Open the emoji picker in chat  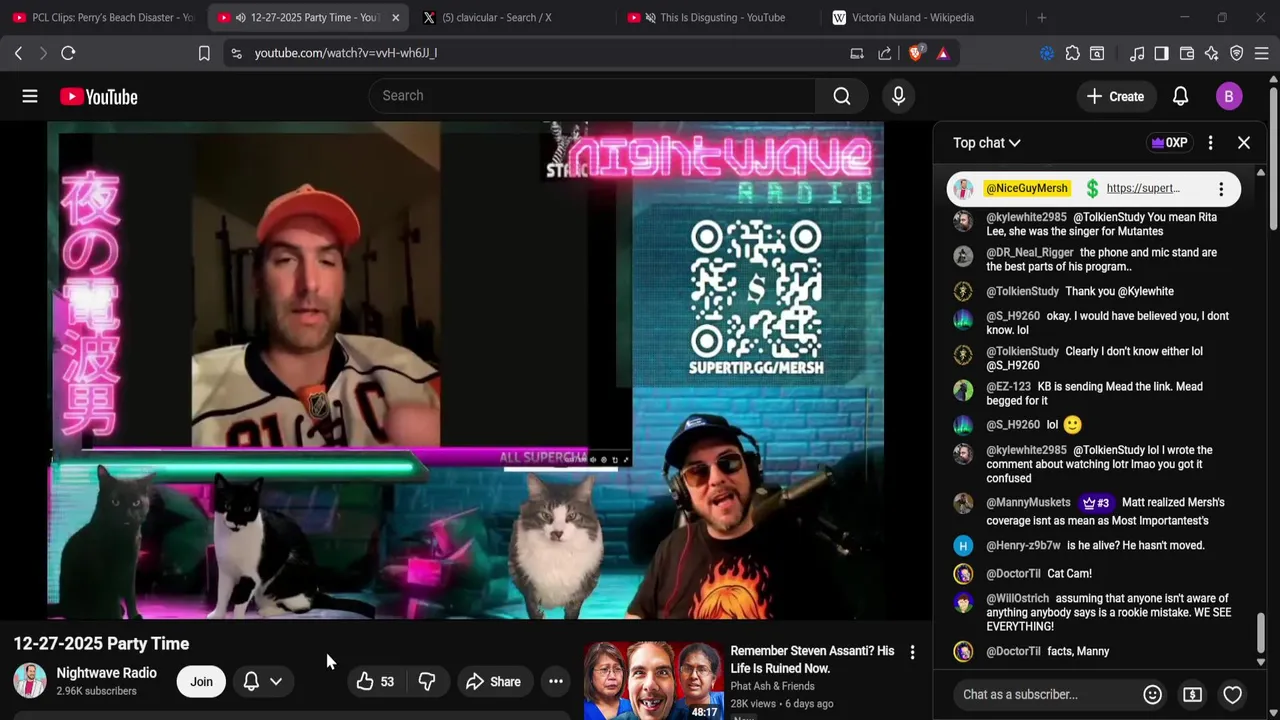click(1152, 694)
